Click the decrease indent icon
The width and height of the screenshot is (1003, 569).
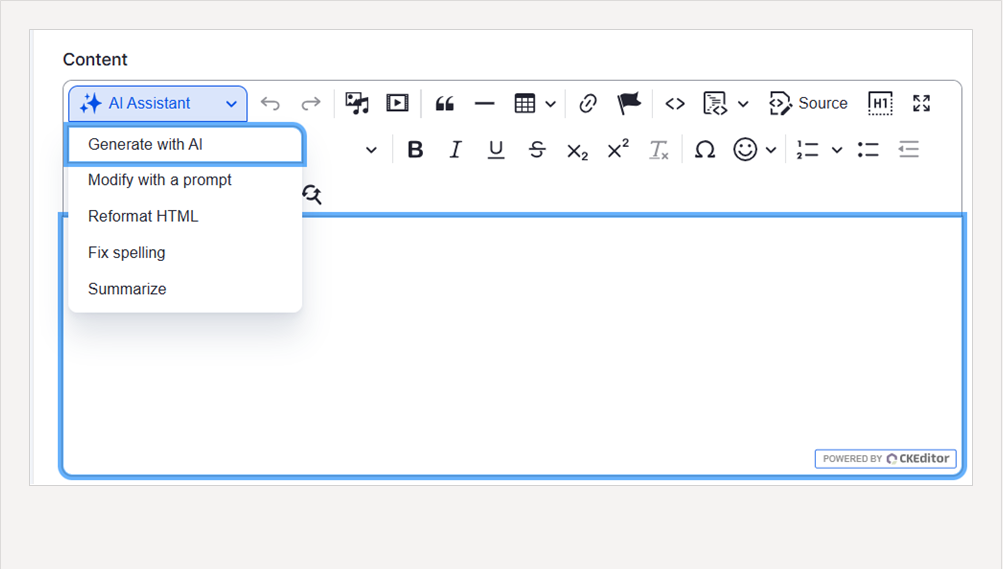coord(908,150)
